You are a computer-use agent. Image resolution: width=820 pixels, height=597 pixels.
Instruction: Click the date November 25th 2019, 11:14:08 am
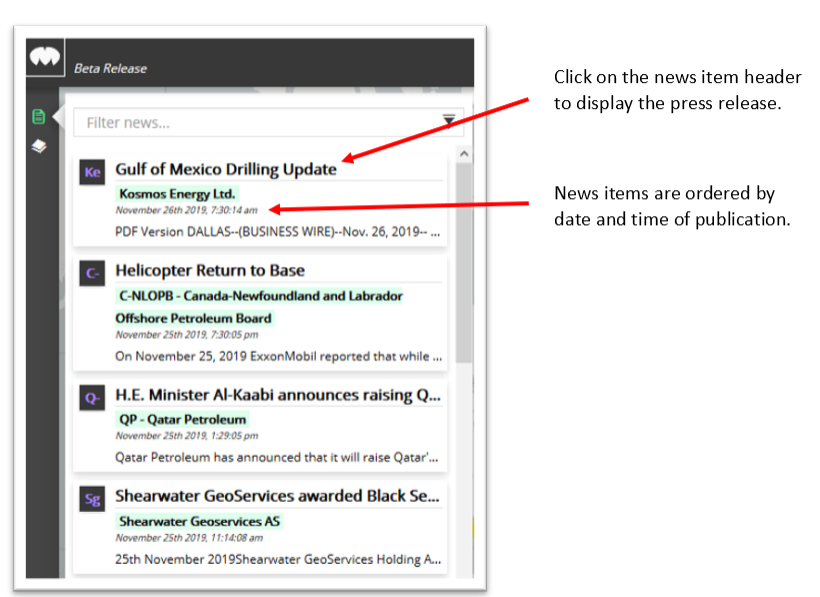[x=189, y=537]
